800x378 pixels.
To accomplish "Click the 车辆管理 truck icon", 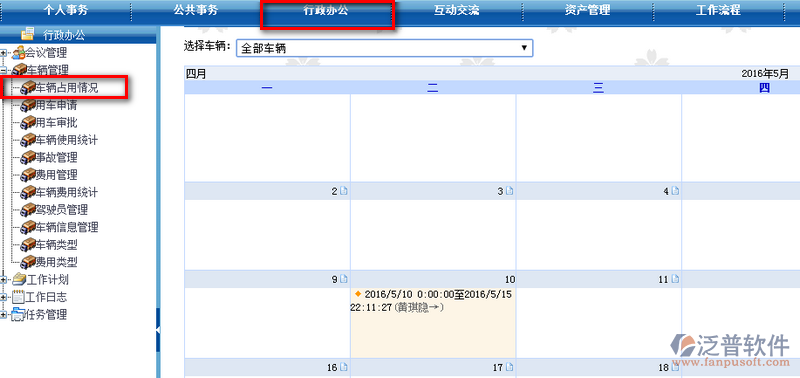I will pos(18,70).
